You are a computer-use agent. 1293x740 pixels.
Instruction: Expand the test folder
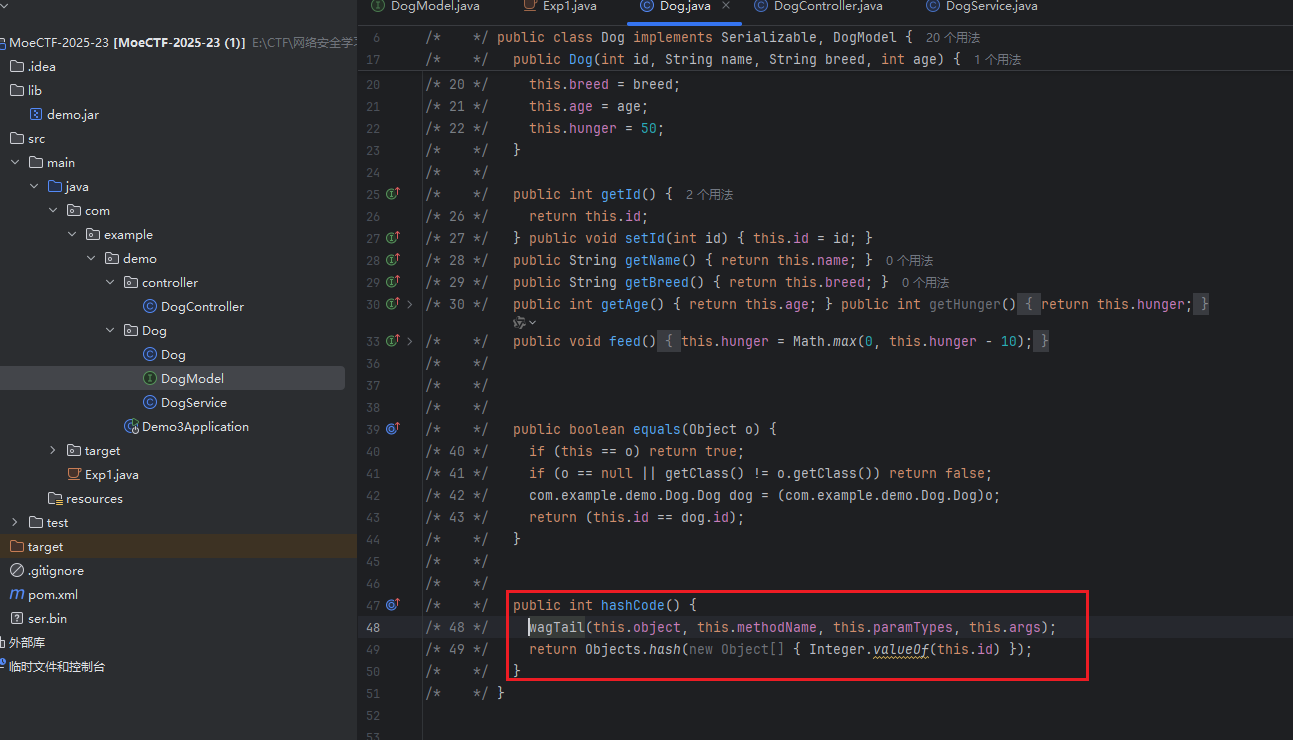15,523
